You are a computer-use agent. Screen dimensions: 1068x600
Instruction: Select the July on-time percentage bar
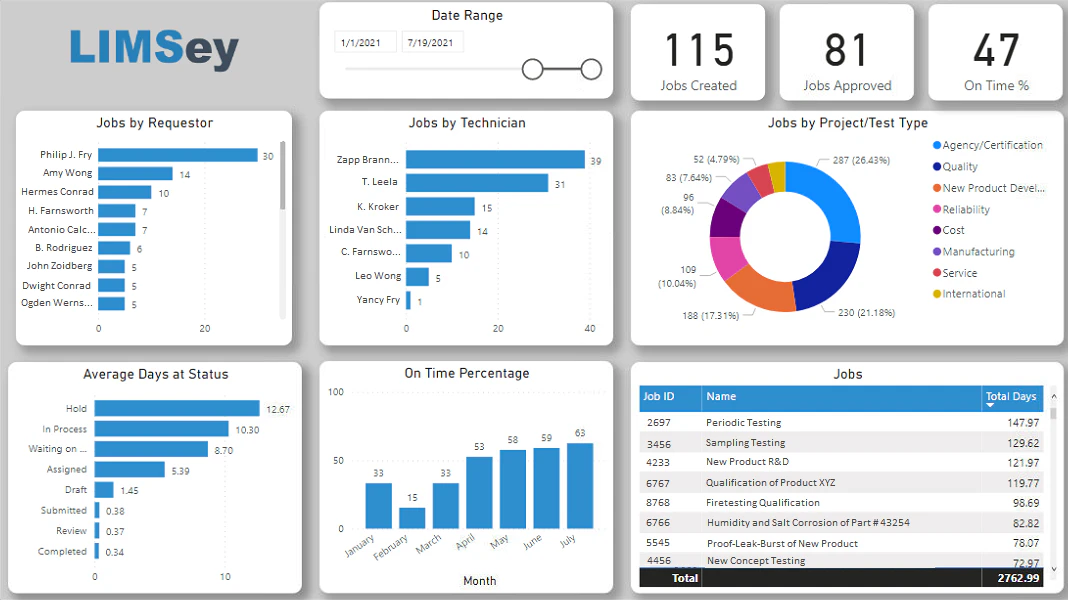pos(580,486)
